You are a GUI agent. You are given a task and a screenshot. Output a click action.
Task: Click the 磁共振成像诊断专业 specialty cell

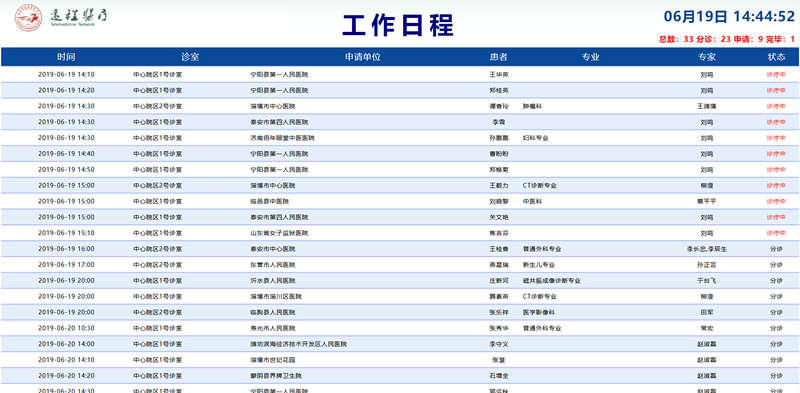[552, 281]
